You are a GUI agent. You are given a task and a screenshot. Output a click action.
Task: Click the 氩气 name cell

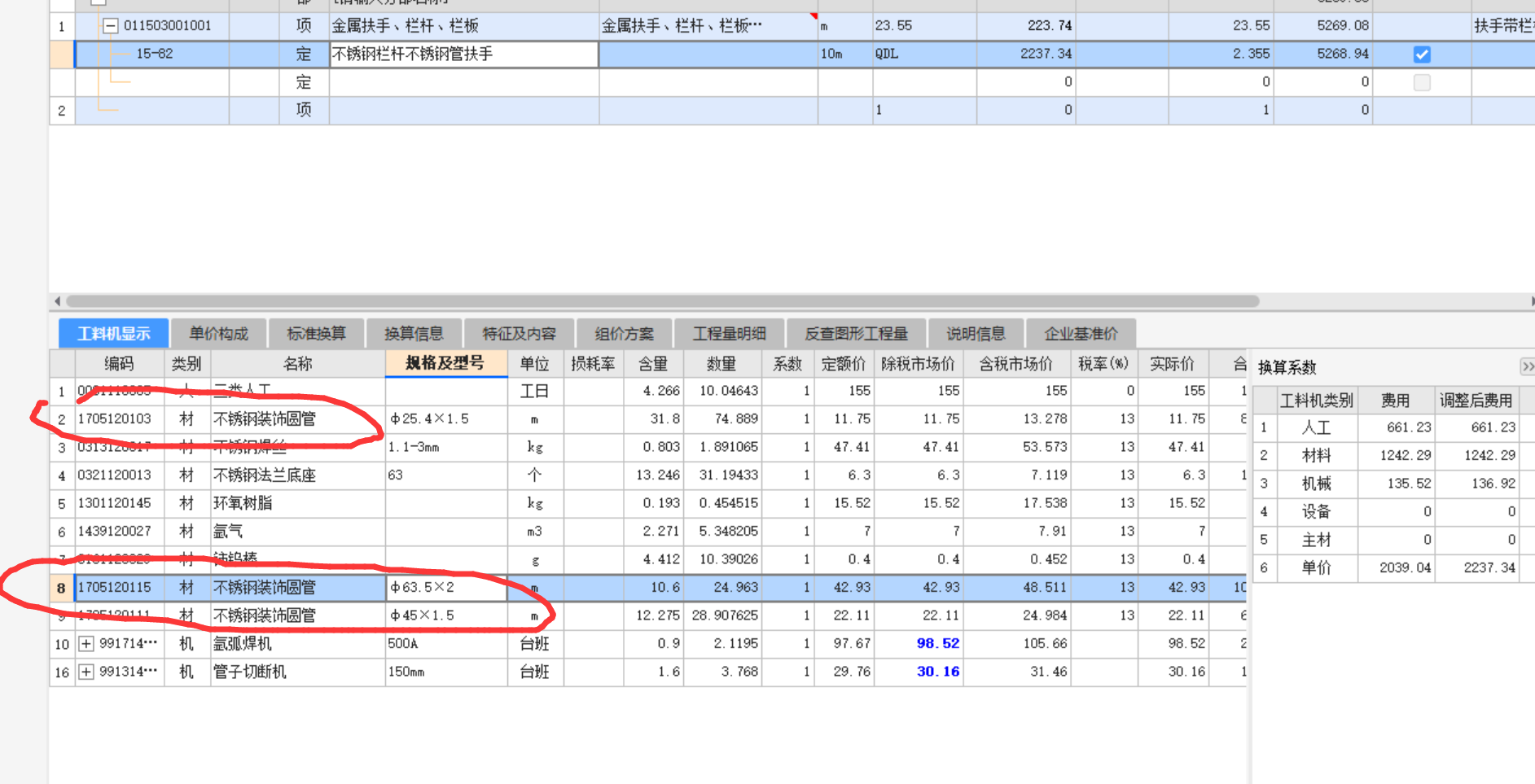click(297, 532)
